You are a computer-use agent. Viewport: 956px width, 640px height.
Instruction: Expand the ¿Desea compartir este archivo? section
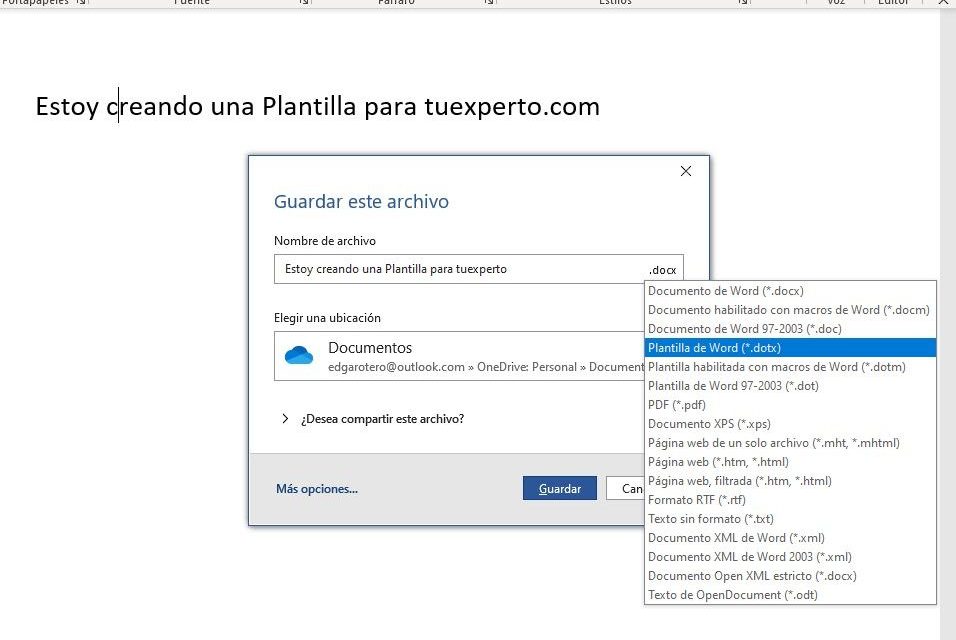[x=285, y=419]
